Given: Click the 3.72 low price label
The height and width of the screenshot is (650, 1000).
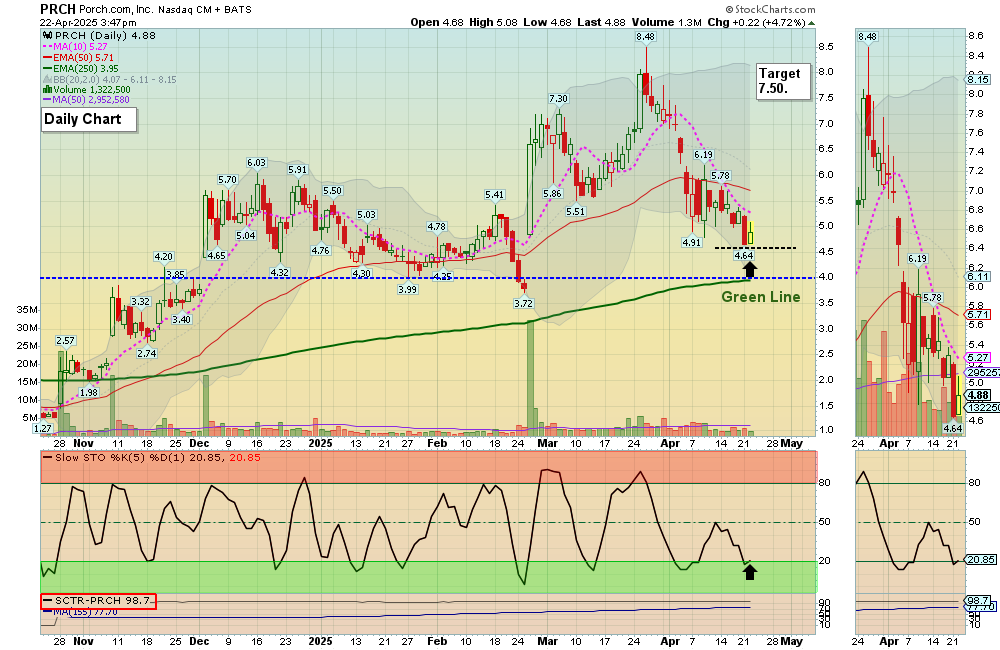Looking at the screenshot, I should pos(523,303).
